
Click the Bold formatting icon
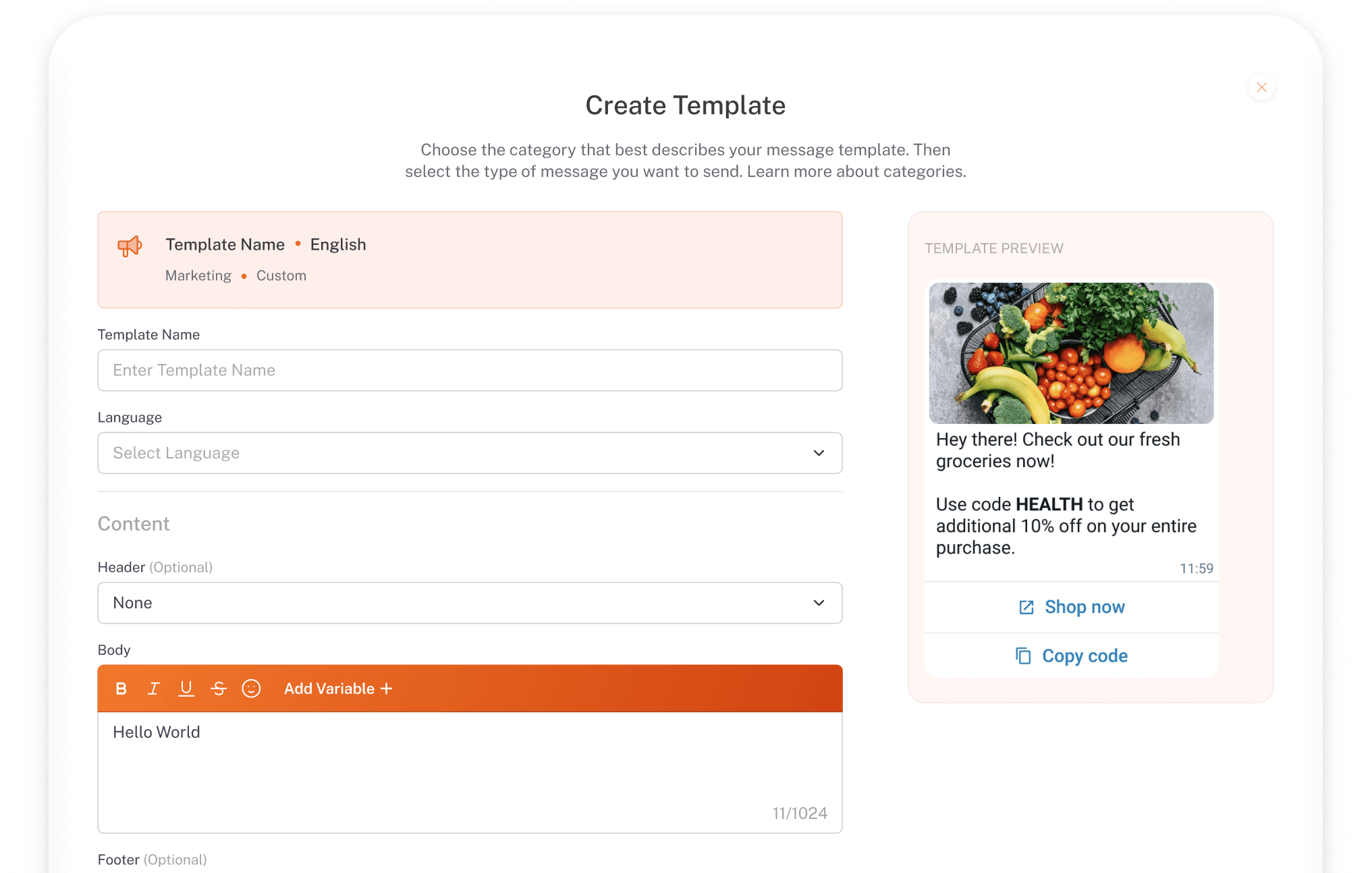(121, 689)
